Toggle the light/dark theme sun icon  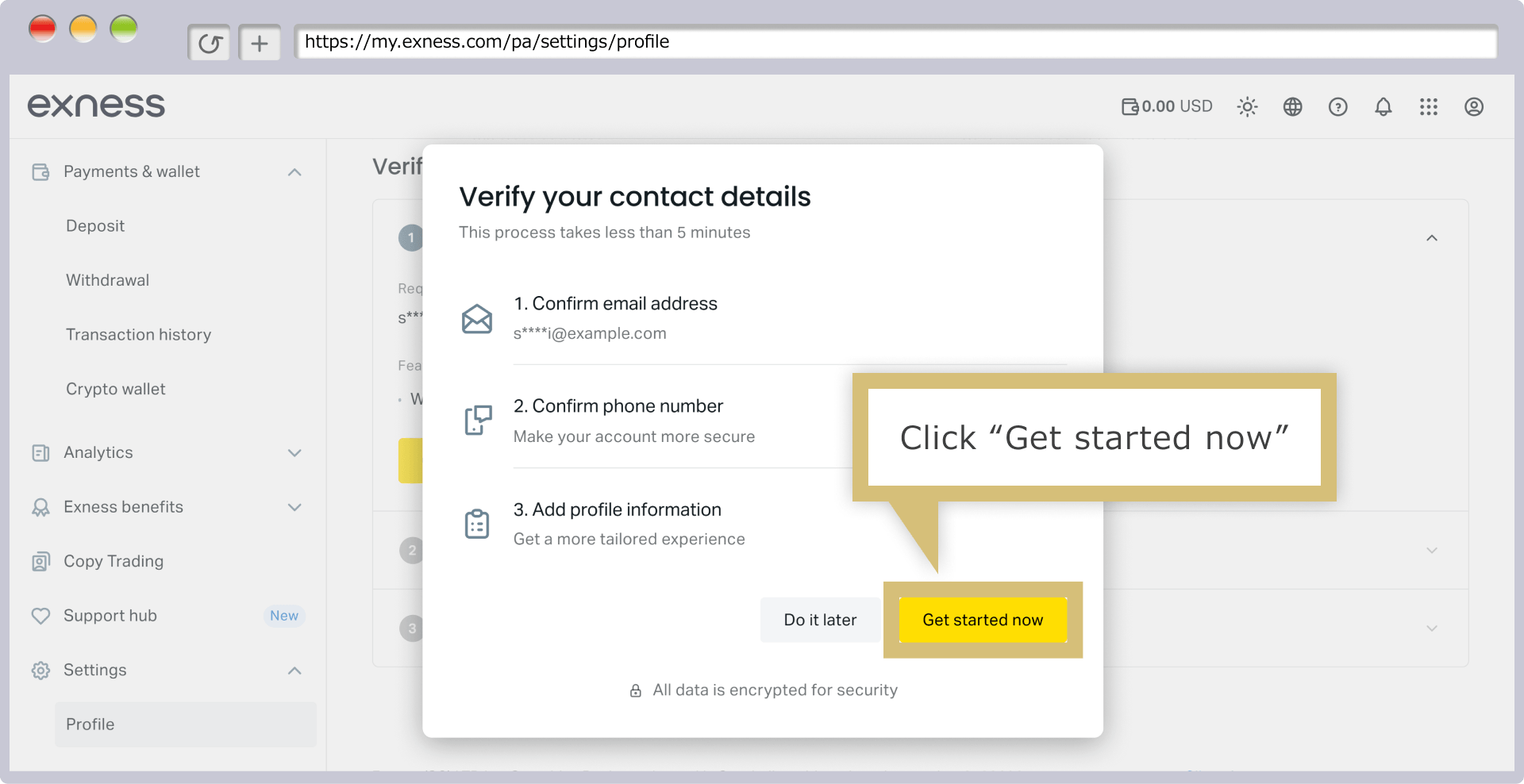pos(1247,106)
